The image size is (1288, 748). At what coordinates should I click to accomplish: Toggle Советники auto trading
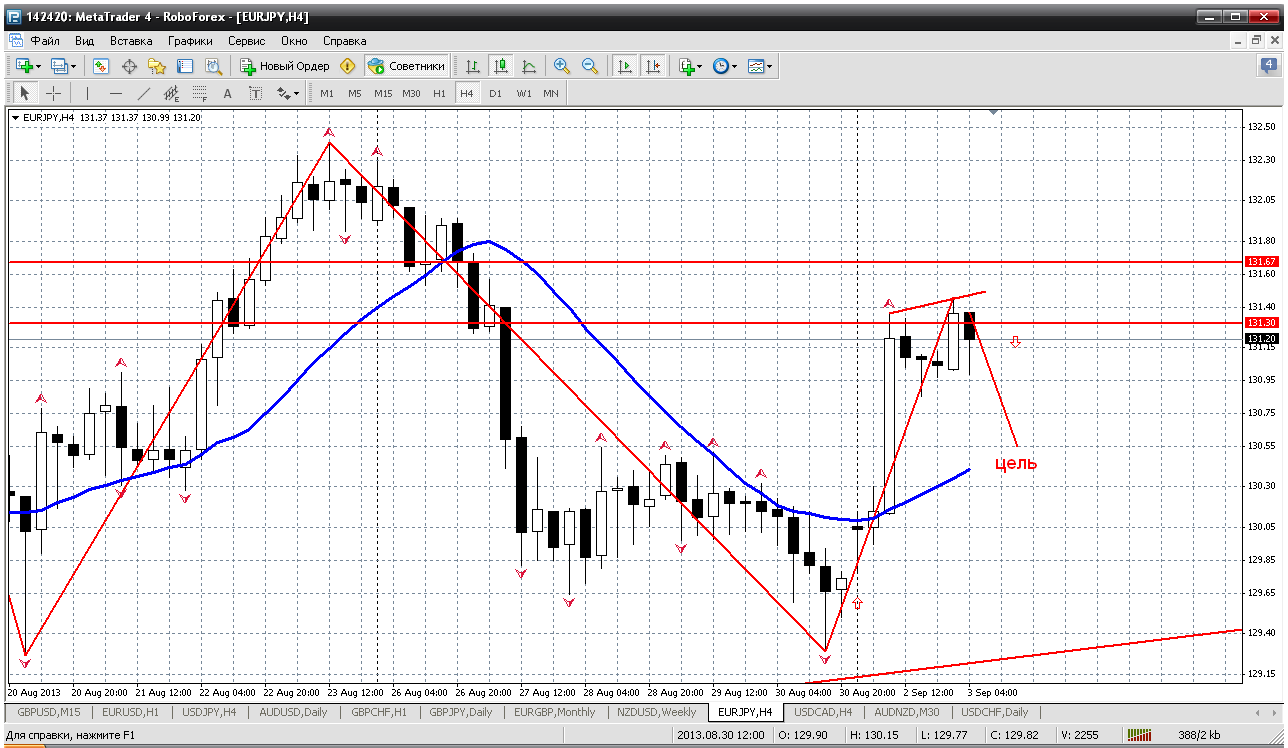click(x=406, y=66)
